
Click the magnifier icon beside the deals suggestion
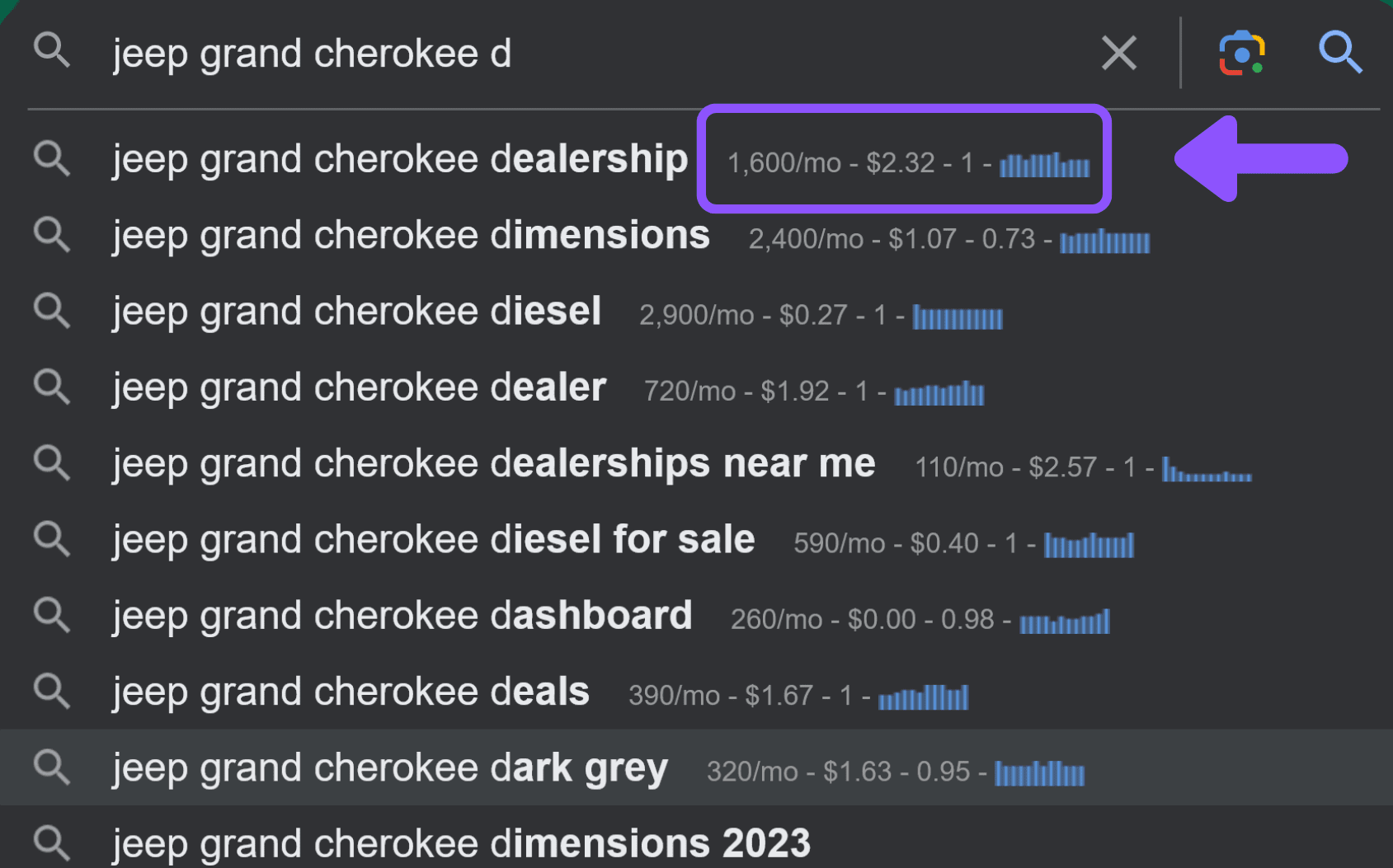coord(51,692)
